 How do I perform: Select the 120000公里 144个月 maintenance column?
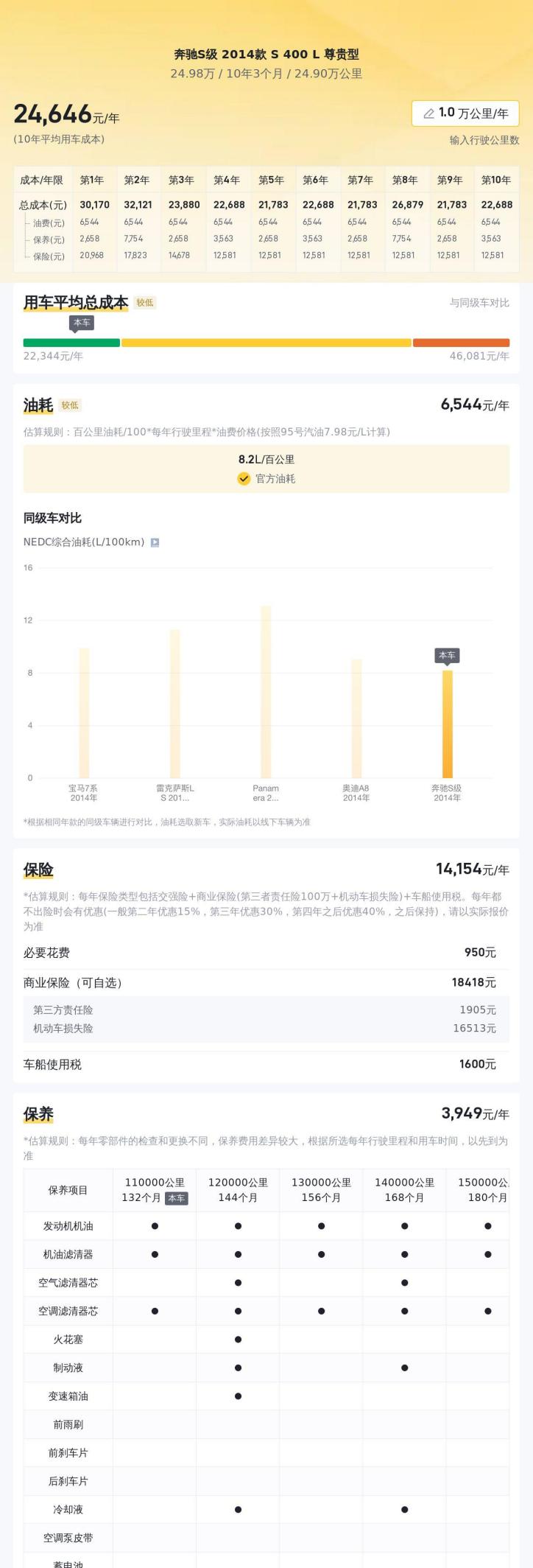[238, 1189]
